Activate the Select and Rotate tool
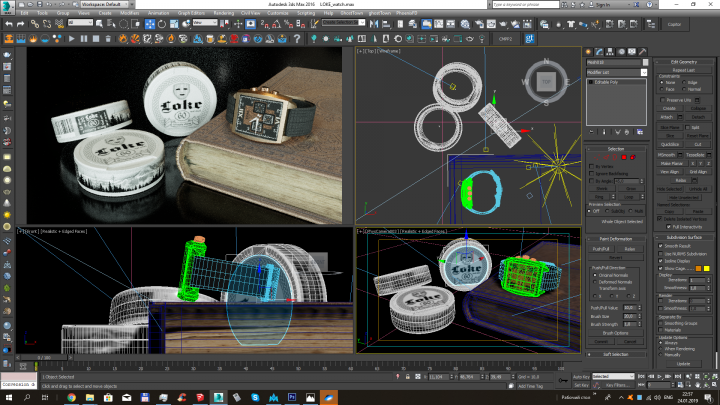This screenshot has height=405, width=720. [x=162, y=24]
